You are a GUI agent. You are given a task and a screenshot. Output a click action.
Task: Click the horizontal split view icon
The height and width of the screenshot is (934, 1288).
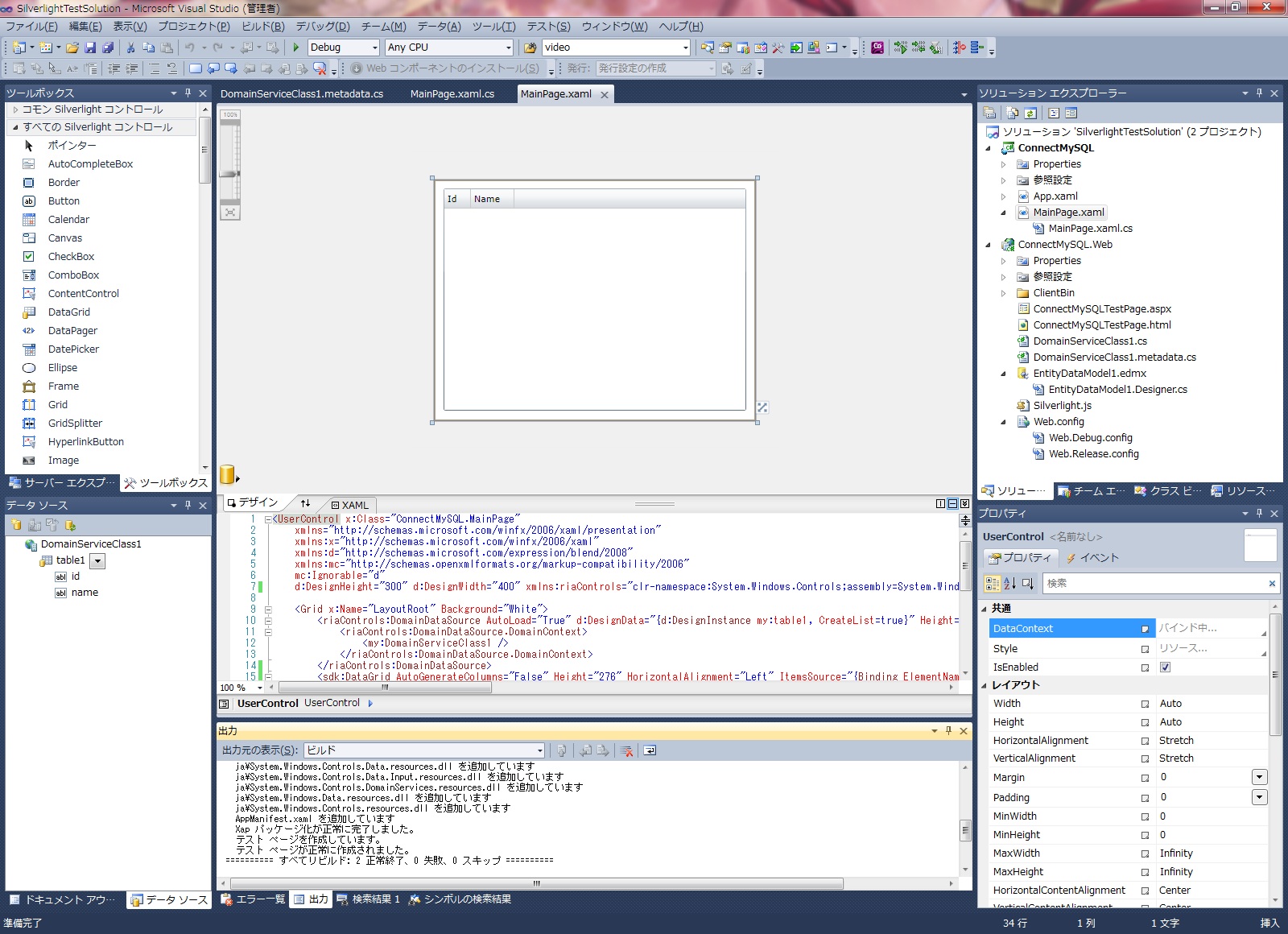(x=952, y=503)
